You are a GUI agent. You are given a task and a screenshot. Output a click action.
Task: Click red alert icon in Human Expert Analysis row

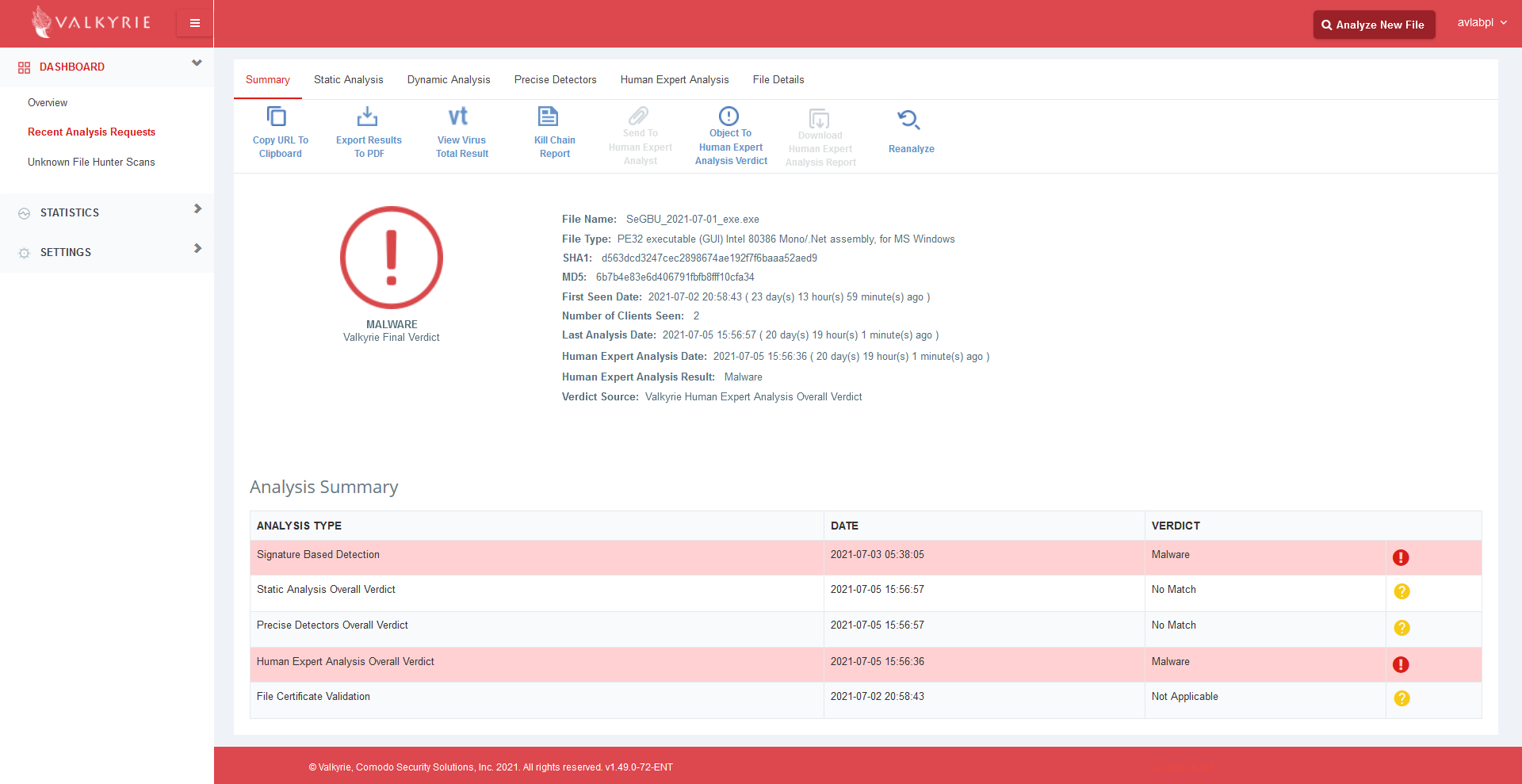[x=1401, y=664]
